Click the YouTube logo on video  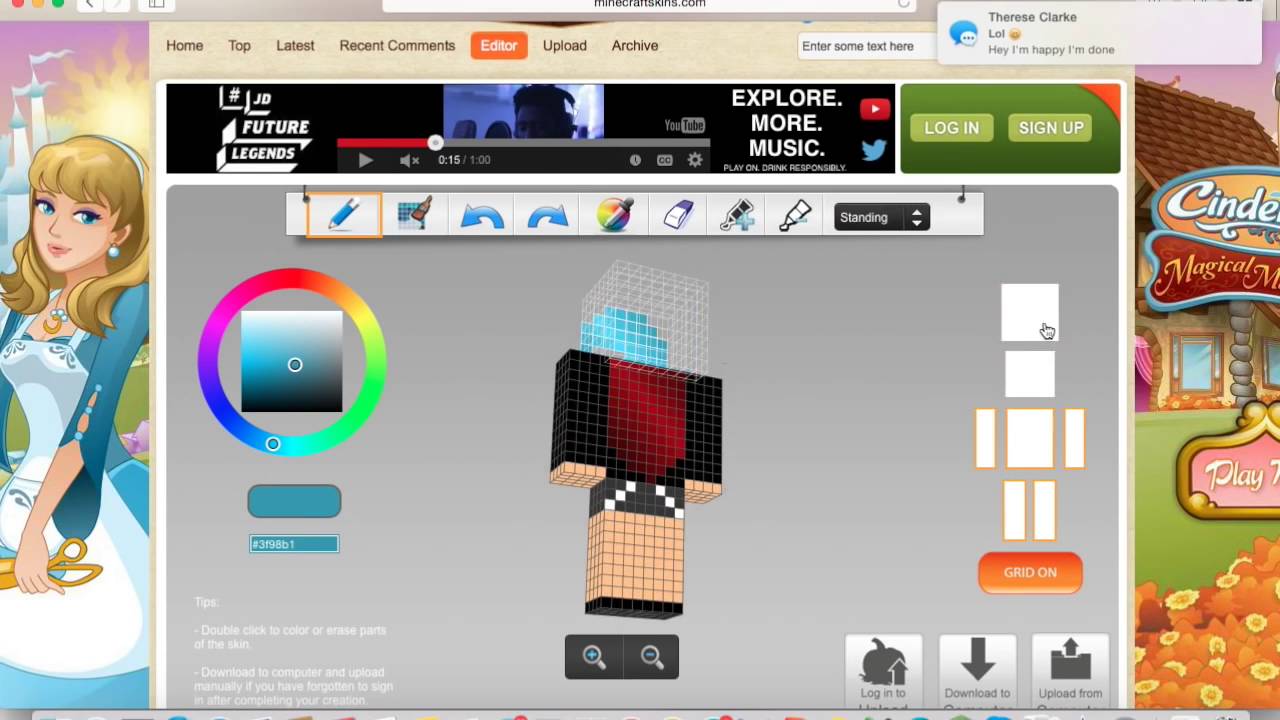pos(685,125)
